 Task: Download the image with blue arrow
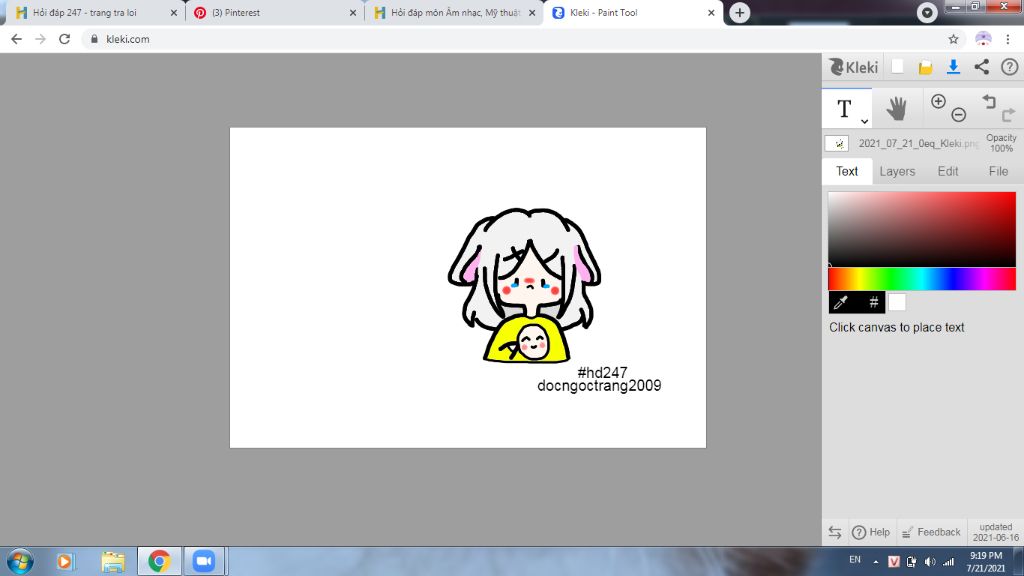pyautogui.click(x=953, y=67)
